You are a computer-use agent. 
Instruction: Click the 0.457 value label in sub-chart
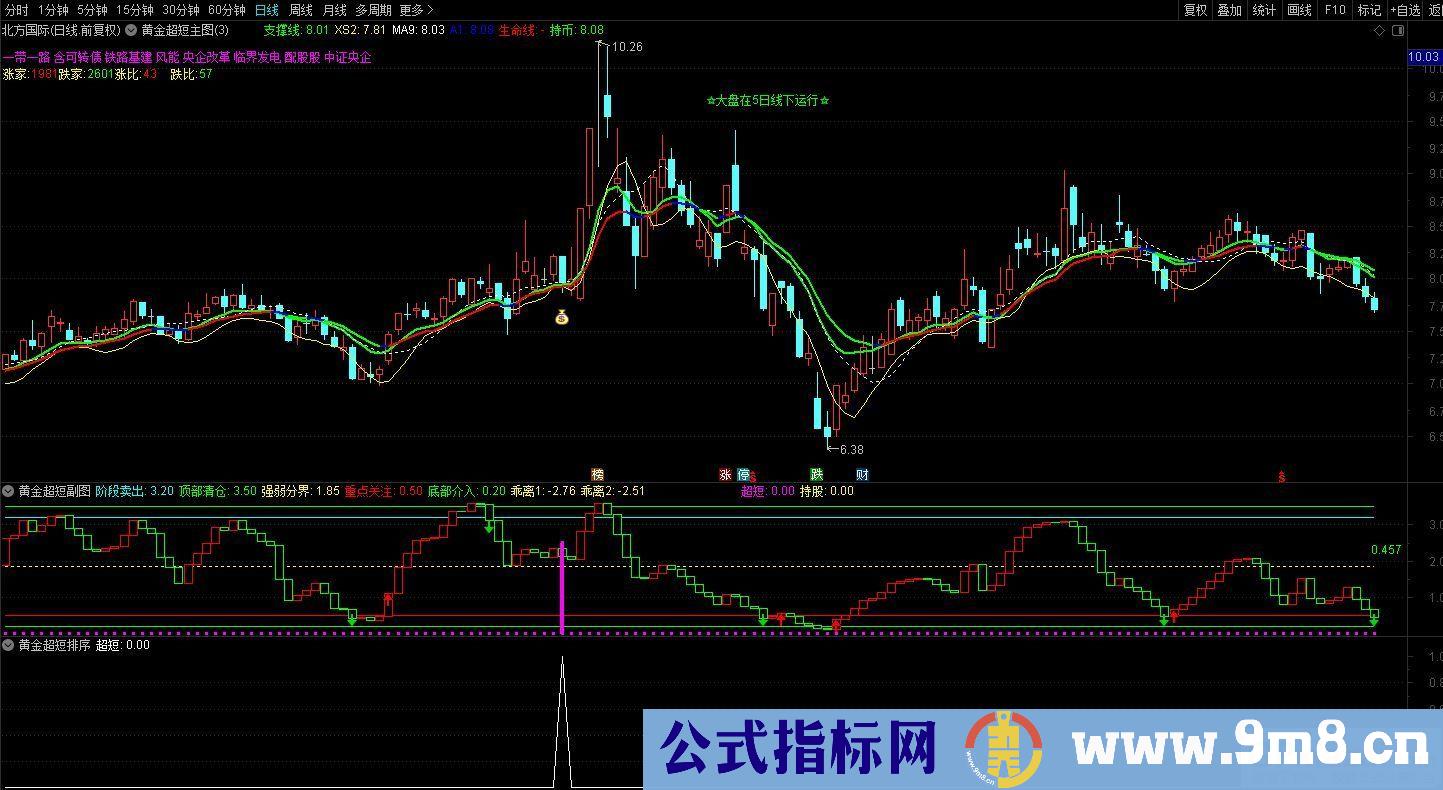[1386, 550]
